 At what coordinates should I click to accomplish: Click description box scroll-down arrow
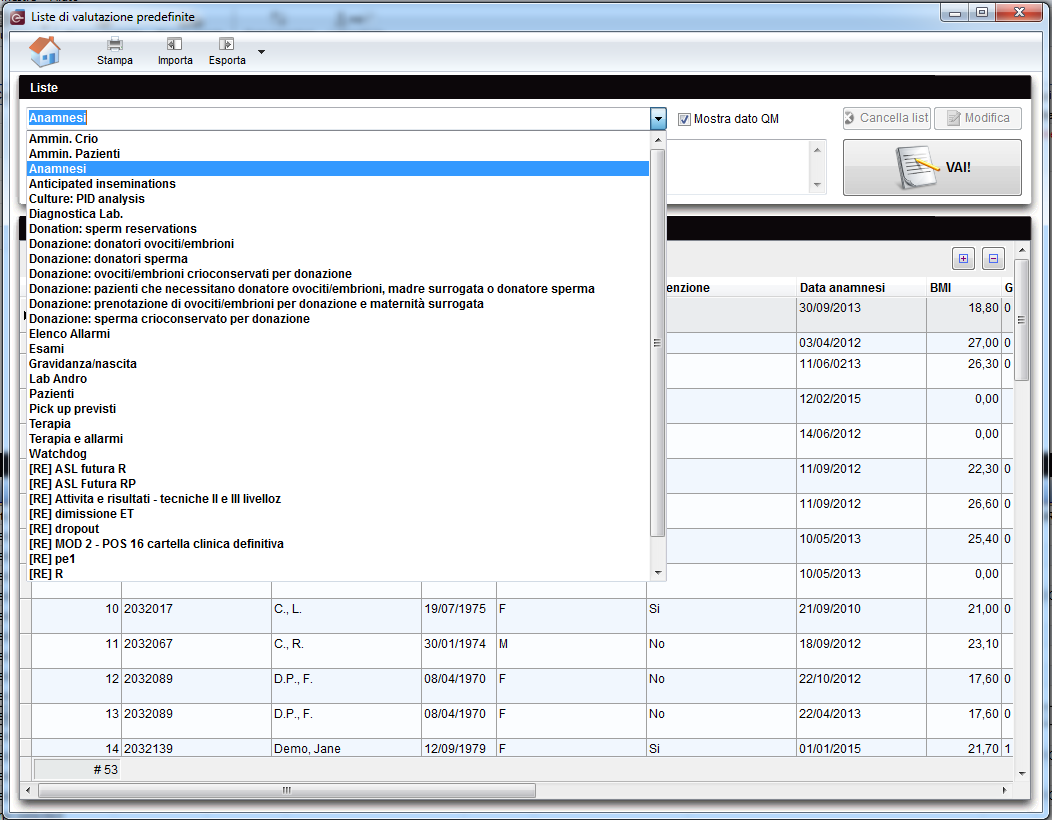tap(817, 185)
